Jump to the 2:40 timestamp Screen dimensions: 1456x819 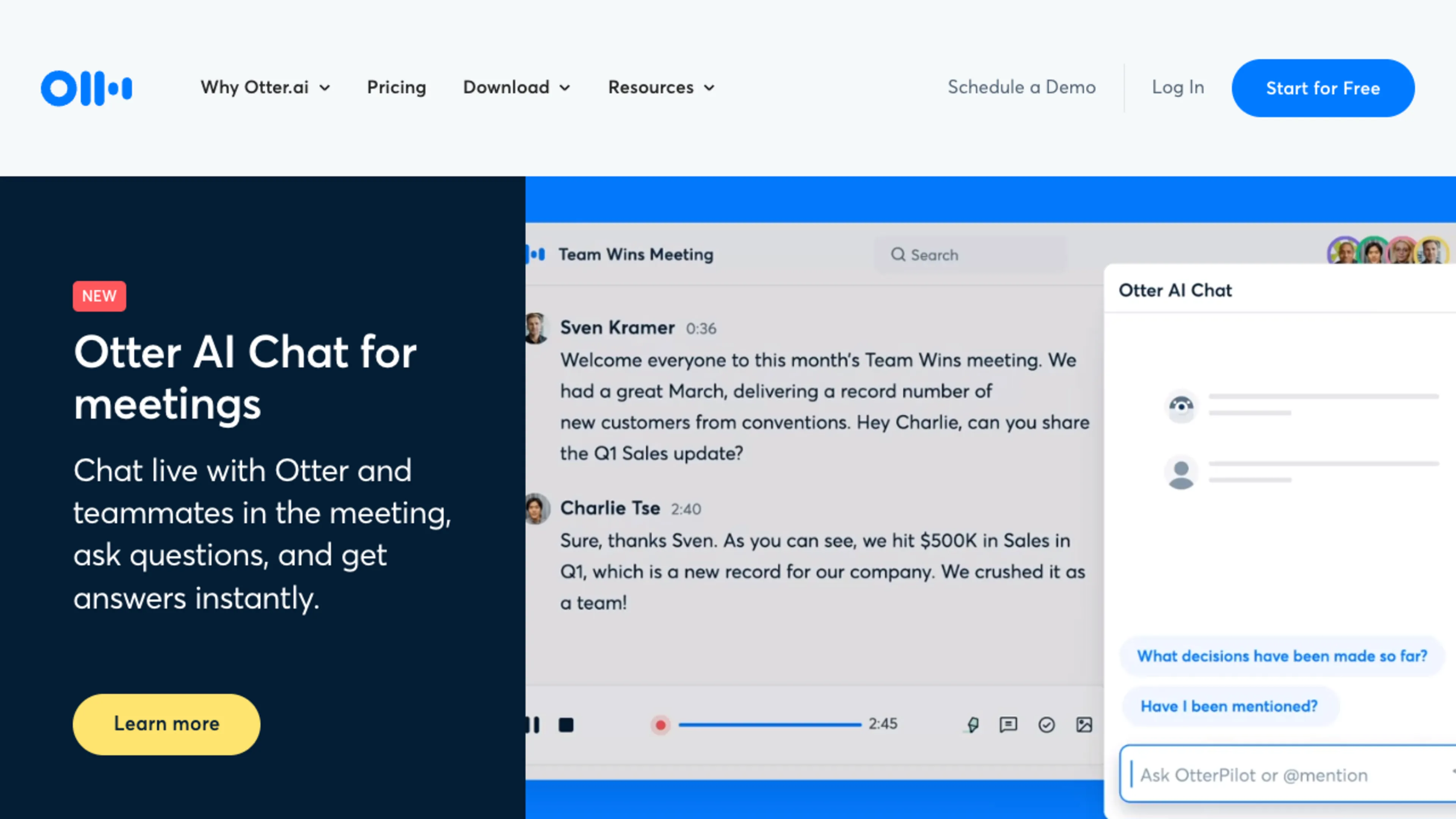click(686, 509)
